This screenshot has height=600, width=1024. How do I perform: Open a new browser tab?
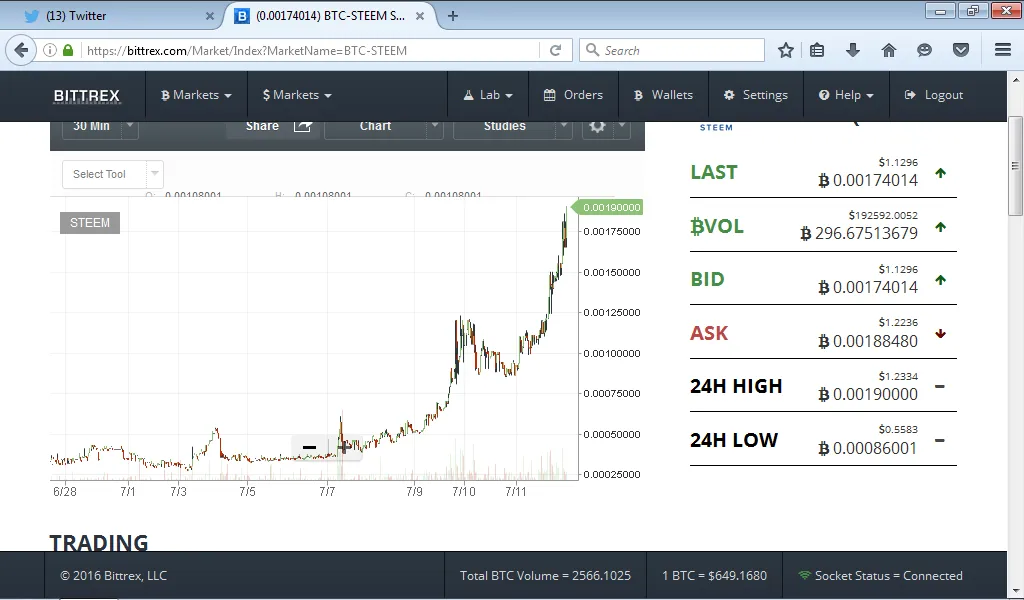tap(453, 16)
